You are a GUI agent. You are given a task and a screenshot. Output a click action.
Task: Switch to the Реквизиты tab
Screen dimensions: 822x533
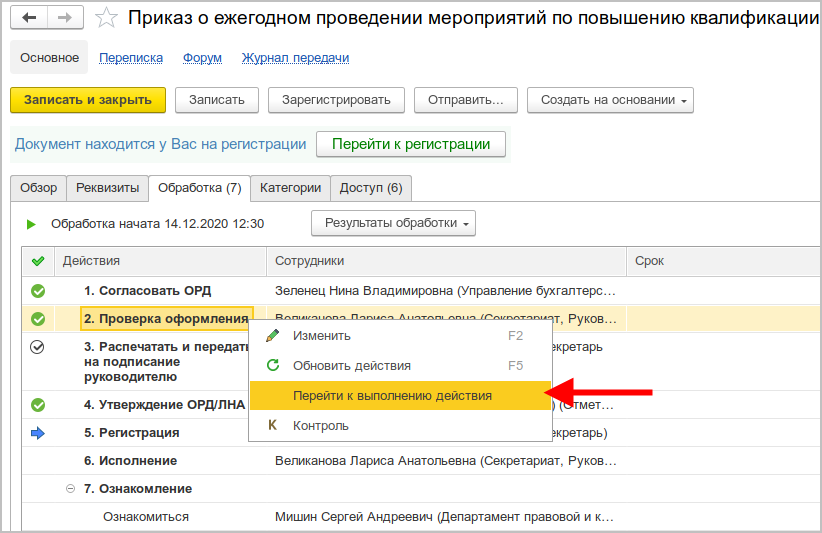click(x=108, y=188)
